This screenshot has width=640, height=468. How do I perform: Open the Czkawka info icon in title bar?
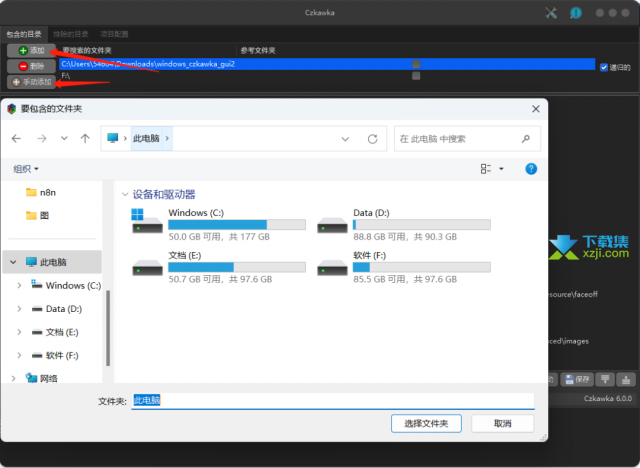576,13
